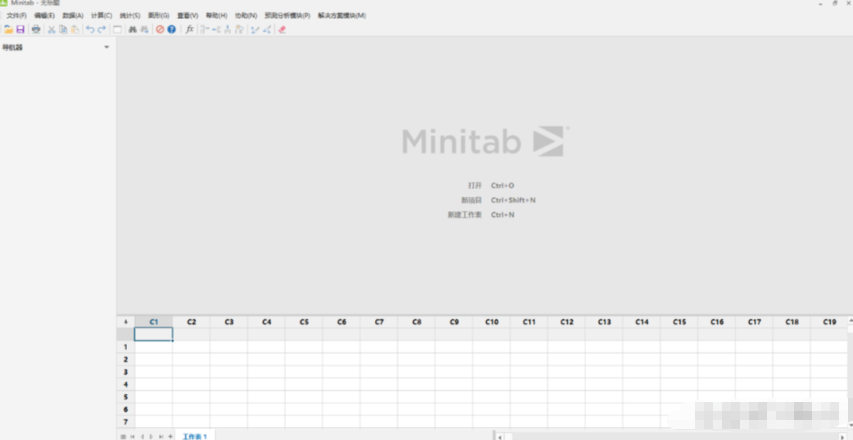Click the Redo arrow icon
Image resolution: width=853 pixels, height=440 pixels.
point(102,29)
